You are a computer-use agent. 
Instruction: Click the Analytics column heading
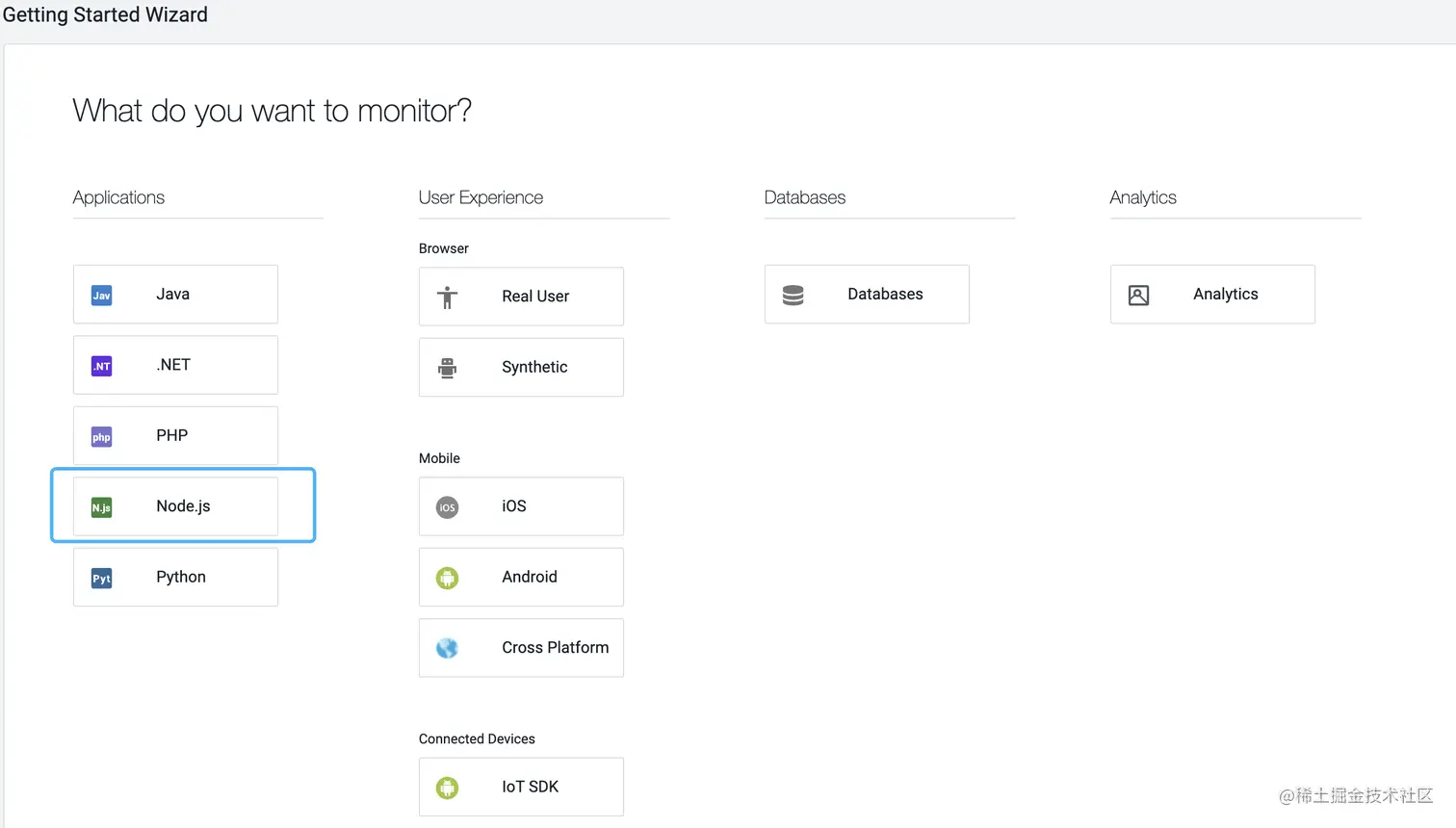[1143, 197]
